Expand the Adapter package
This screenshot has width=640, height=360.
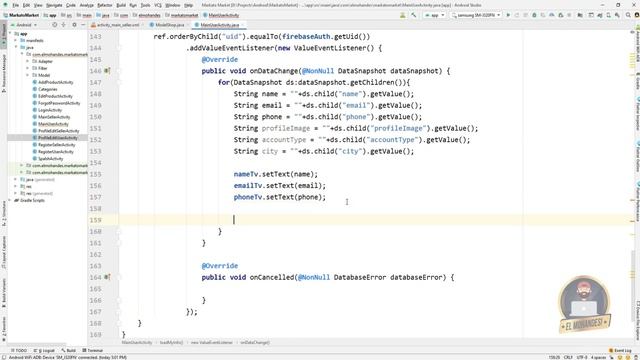tap(28, 61)
